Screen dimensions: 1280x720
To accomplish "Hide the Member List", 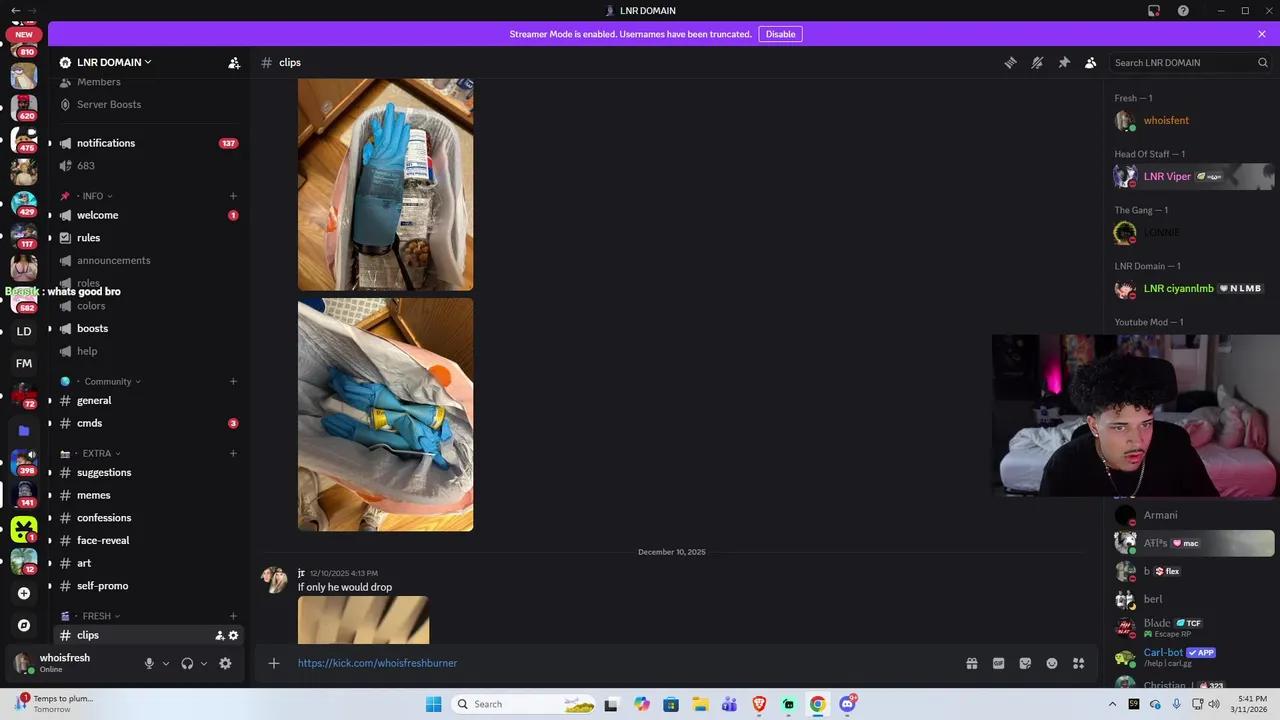I will point(1090,62).
